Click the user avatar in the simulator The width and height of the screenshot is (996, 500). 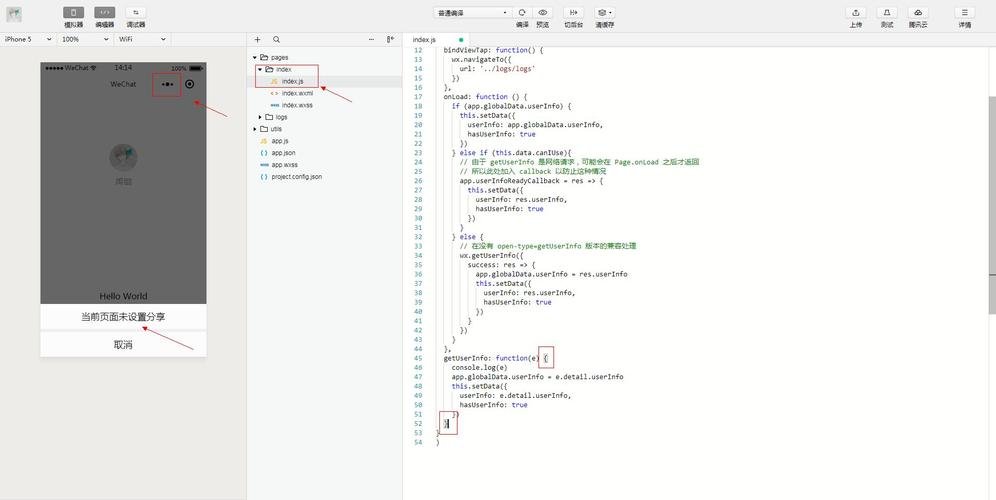pyautogui.click(x=123, y=158)
